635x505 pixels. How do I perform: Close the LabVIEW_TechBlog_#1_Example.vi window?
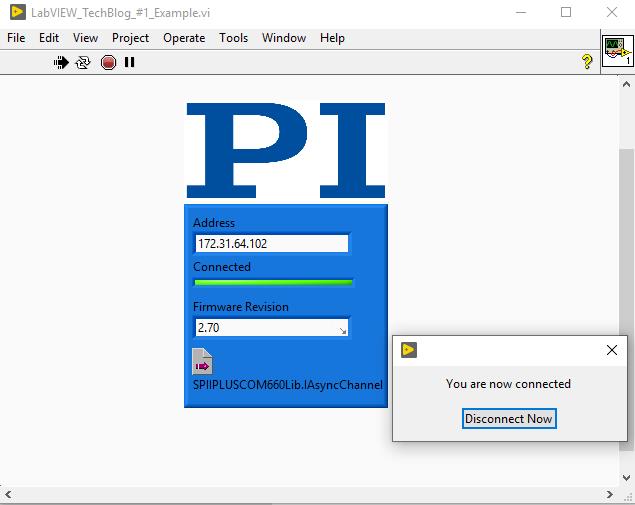[612, 13]
